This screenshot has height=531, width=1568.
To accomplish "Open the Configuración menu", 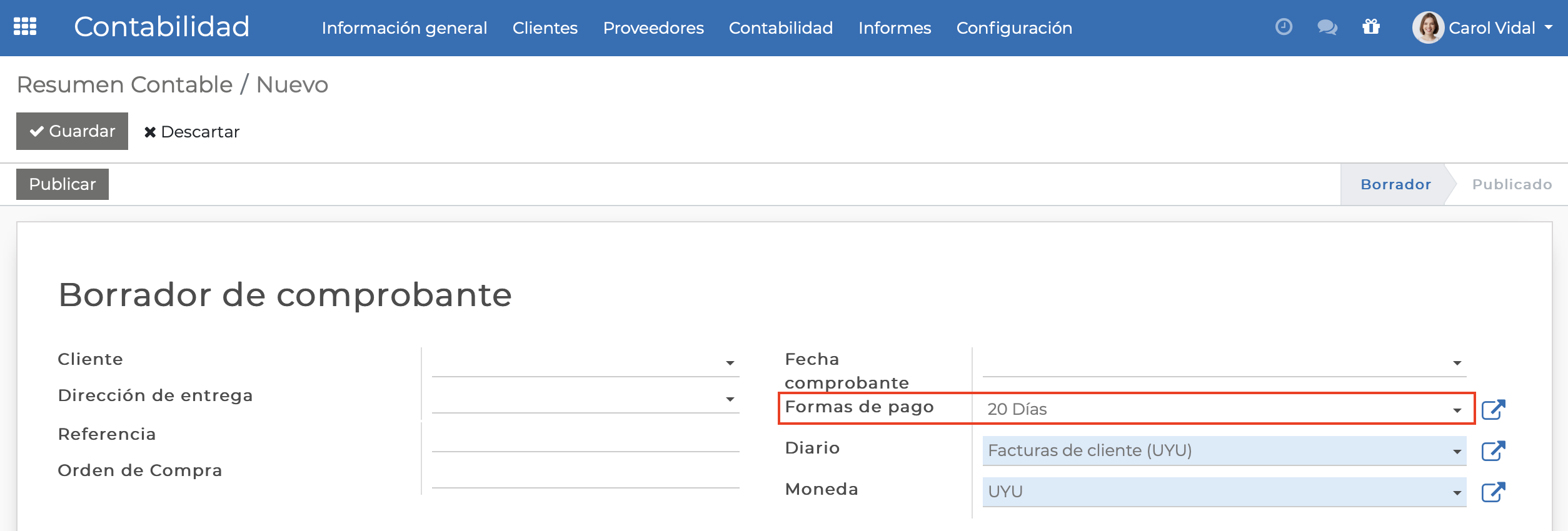I will [1013, 27].
